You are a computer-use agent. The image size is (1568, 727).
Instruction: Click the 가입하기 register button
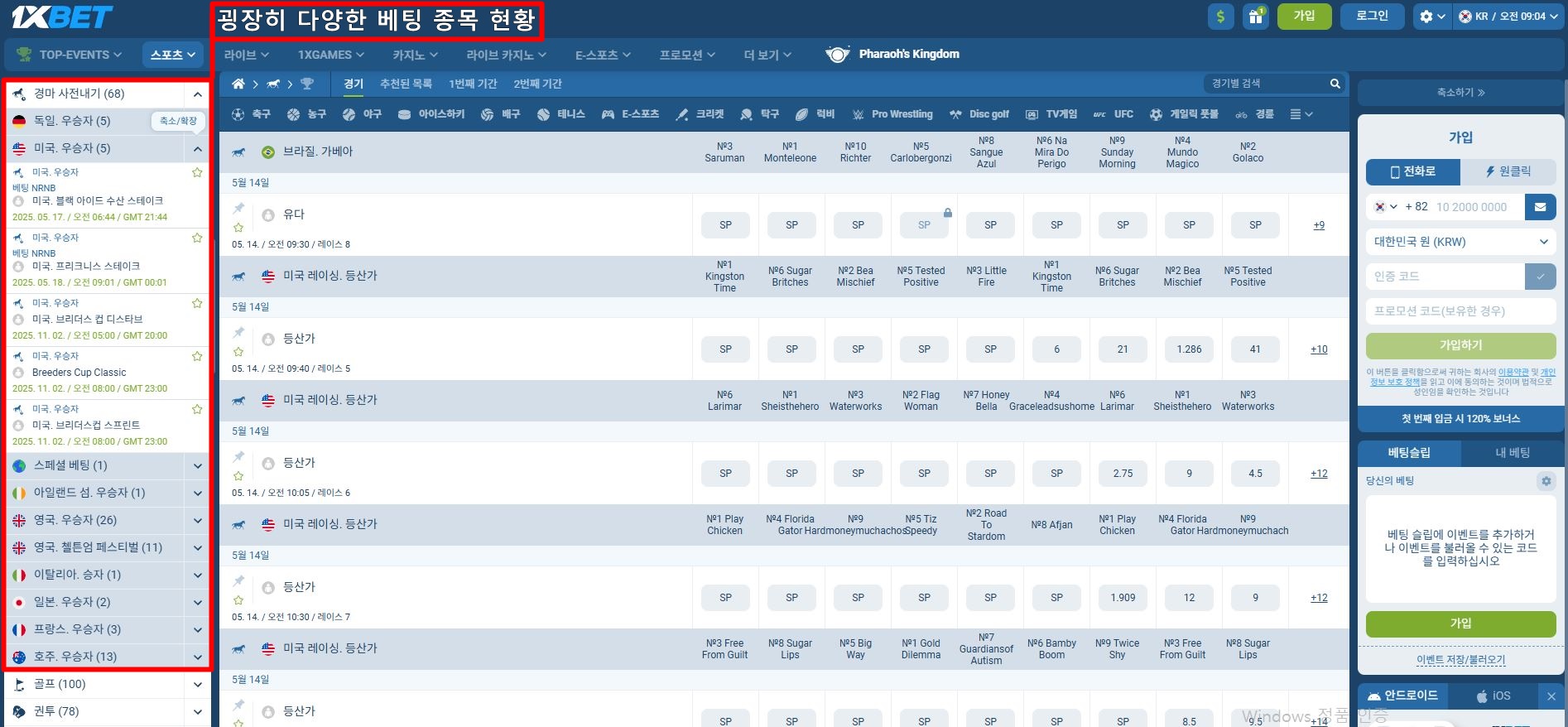pos(1460,345)
